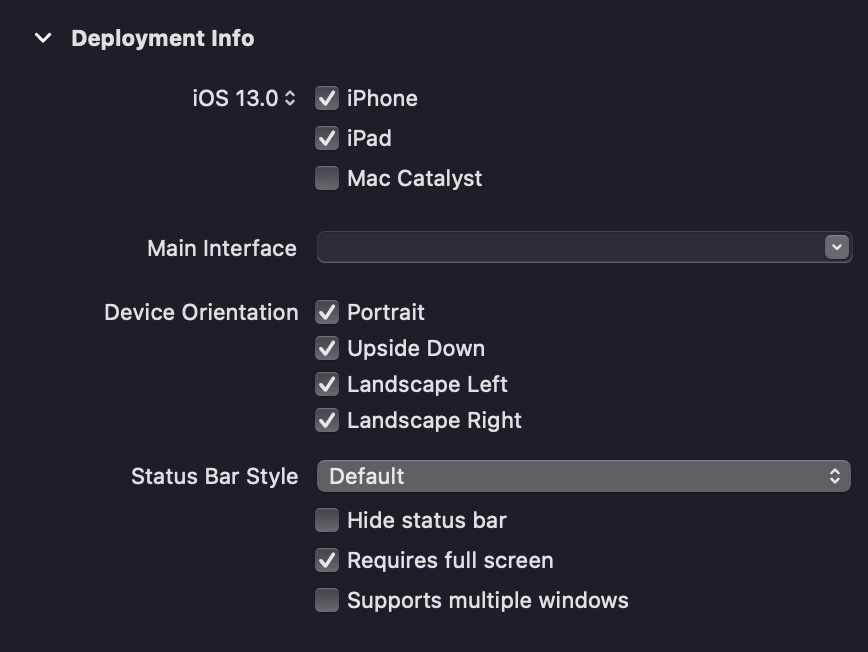Click the Hide status bar label

[x=427, y=520]
